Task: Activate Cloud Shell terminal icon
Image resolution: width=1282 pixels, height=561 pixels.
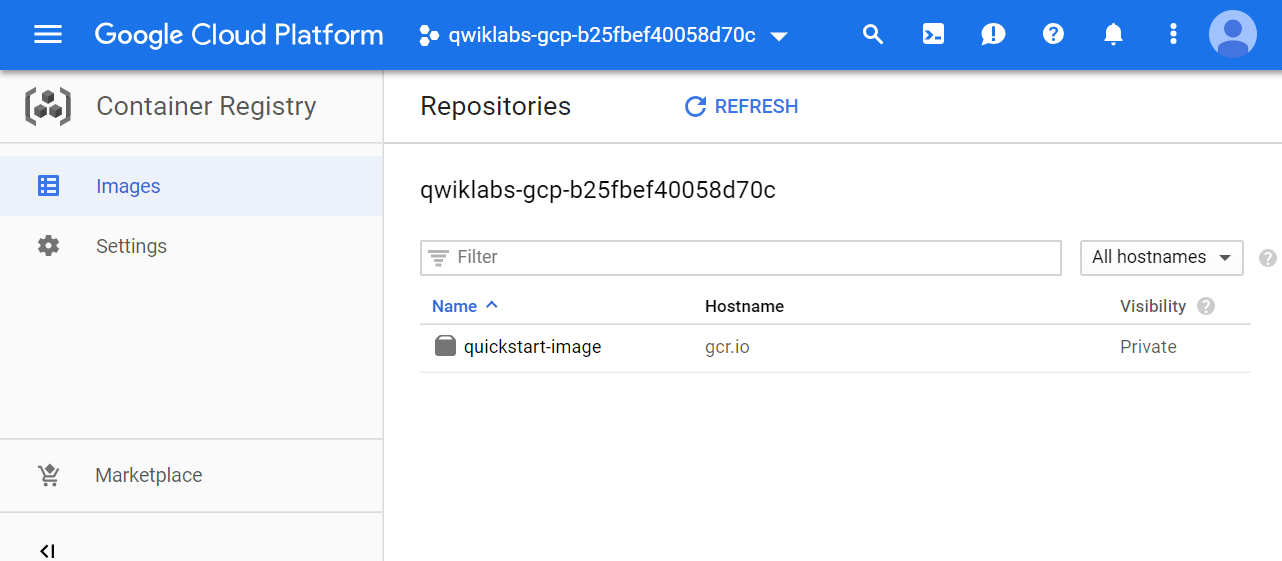Action: 933,35
